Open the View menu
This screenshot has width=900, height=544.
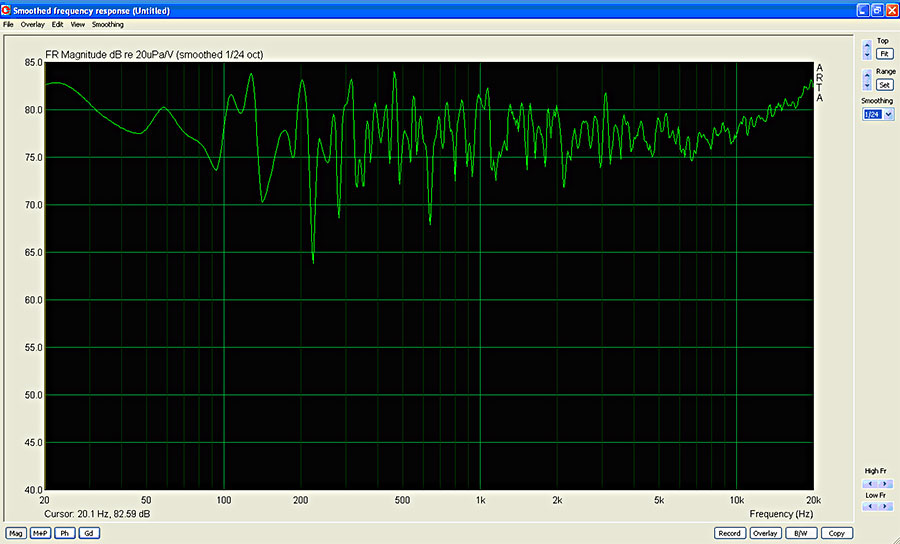(77, 25)
